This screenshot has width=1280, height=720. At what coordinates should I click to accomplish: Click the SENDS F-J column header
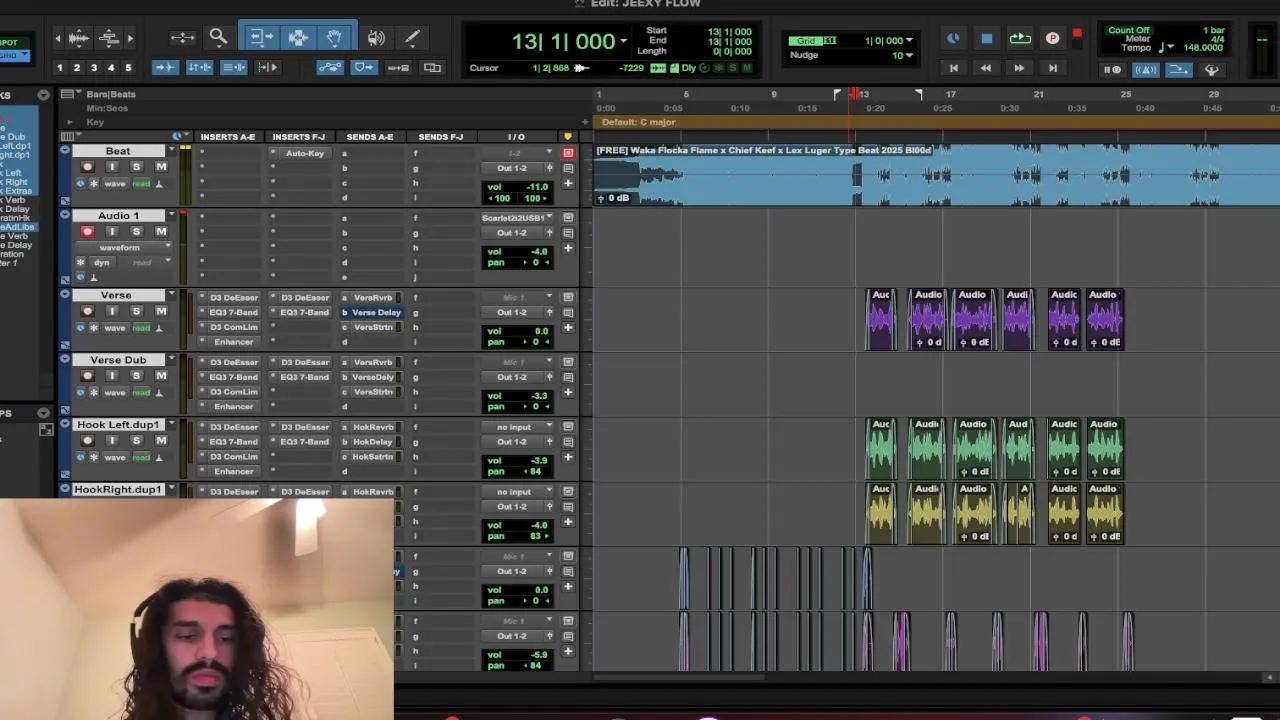click(x=440, y=137)
